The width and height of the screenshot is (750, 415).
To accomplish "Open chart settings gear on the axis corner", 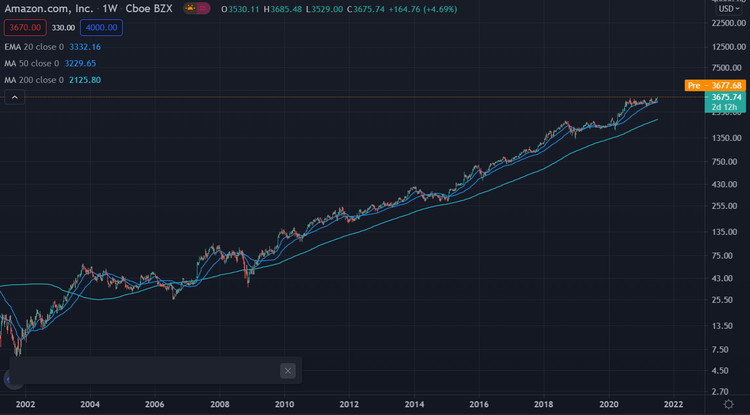I will [x=728, y=404].
